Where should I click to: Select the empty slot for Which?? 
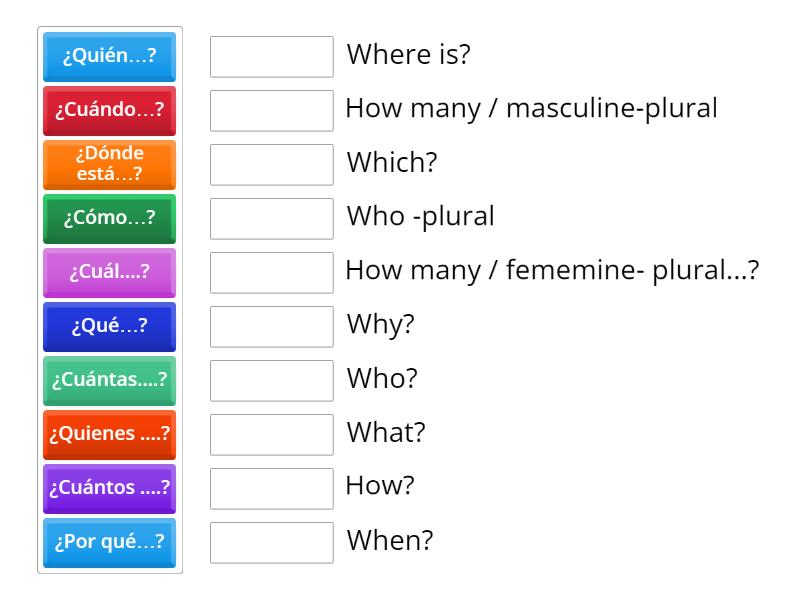click(272, 164)
